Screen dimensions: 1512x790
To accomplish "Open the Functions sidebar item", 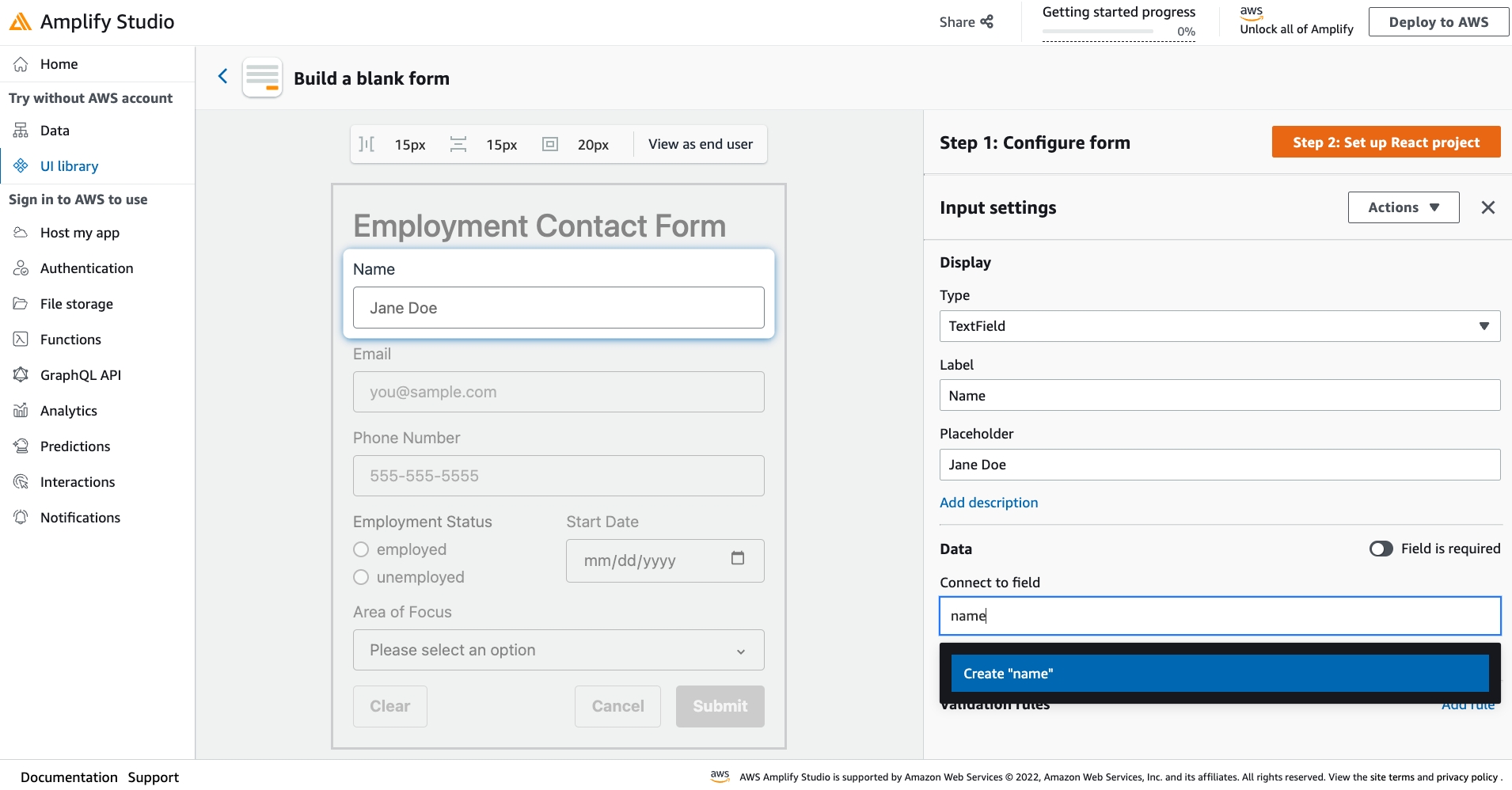I will (x=70, y=339).
